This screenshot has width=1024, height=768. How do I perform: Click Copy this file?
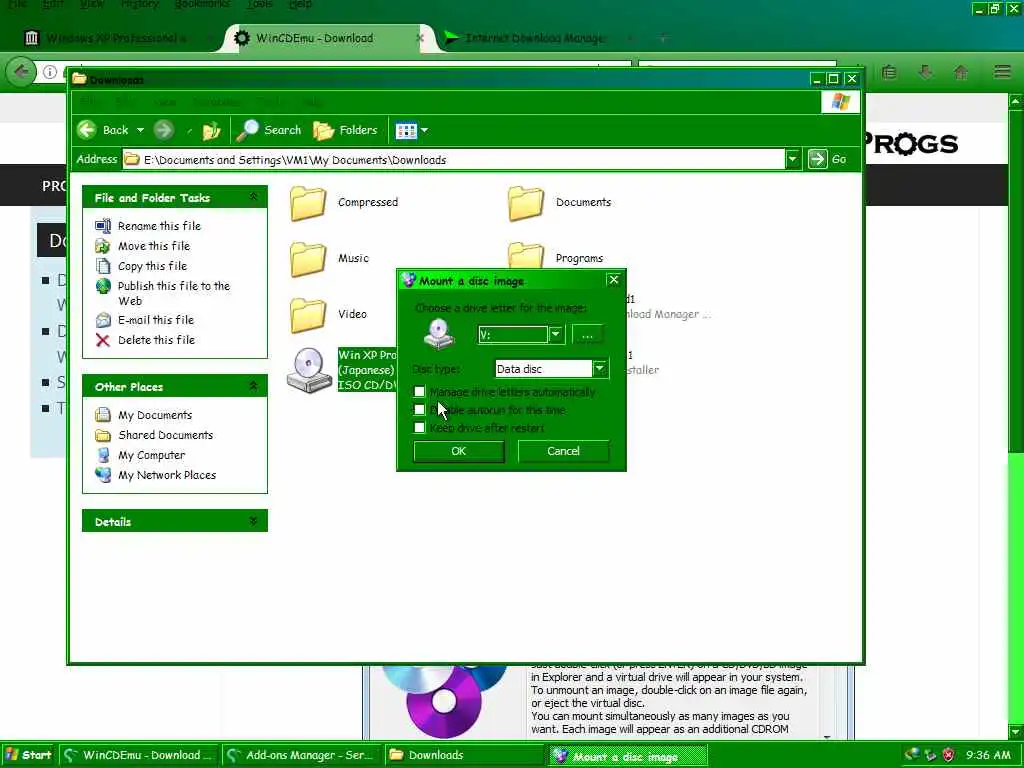152,266
